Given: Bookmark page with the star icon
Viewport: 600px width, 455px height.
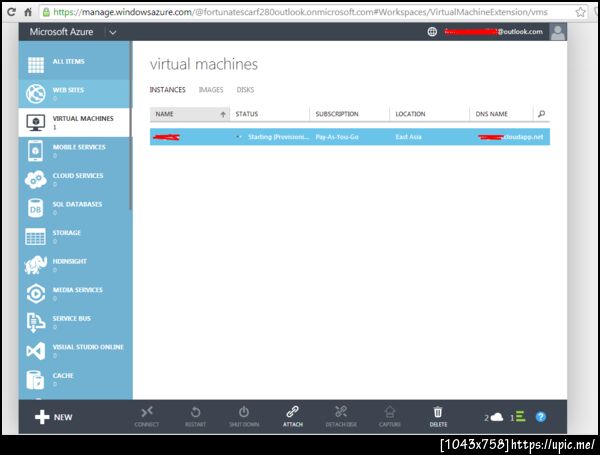Looking at the screenshot, I should pyautogui.click(x=580, y=12).
